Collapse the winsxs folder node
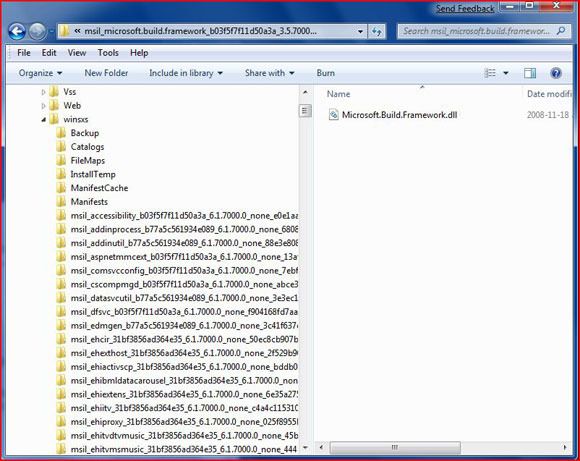Viewport: 580px width, 461px height. point(43,120)
